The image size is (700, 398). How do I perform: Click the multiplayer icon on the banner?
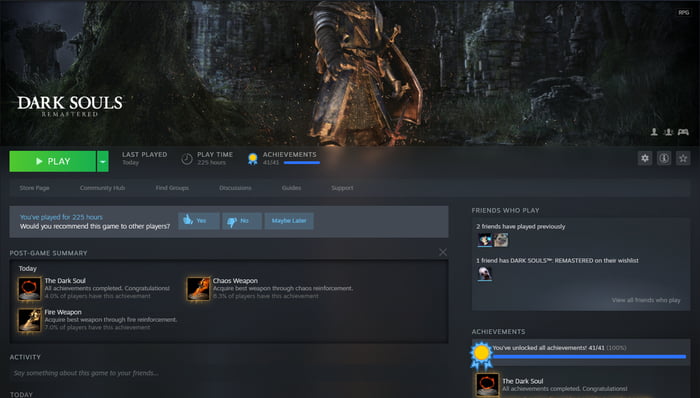pos(668,132)
